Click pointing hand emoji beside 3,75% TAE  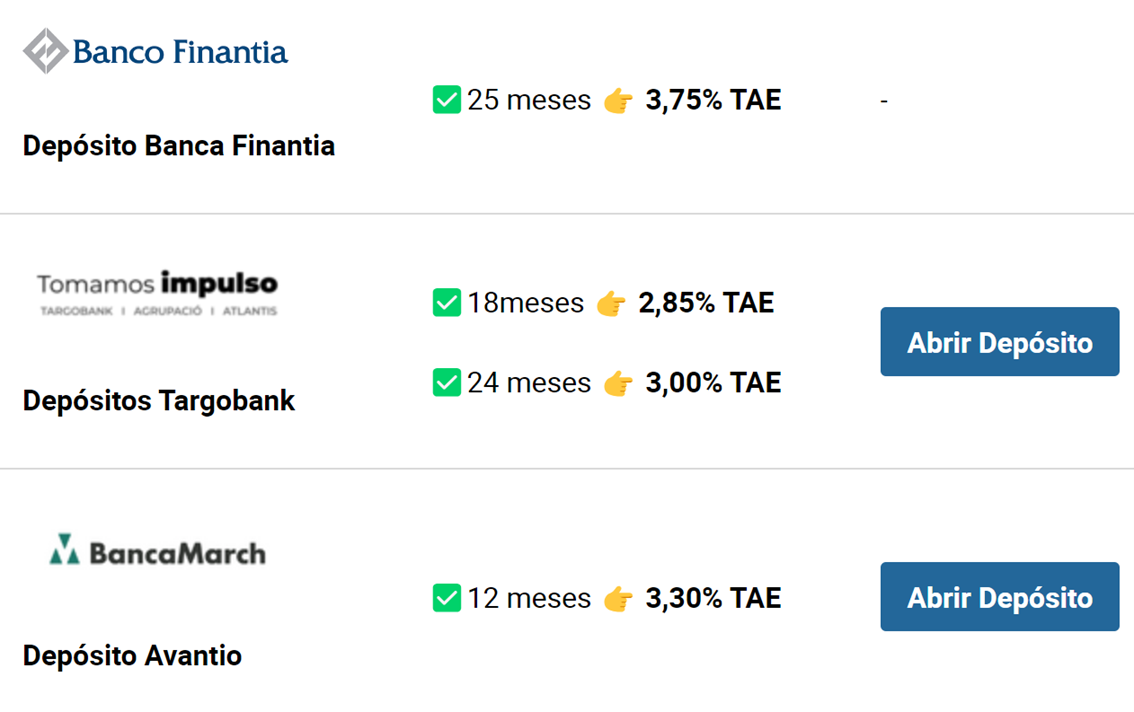point(619,101)
